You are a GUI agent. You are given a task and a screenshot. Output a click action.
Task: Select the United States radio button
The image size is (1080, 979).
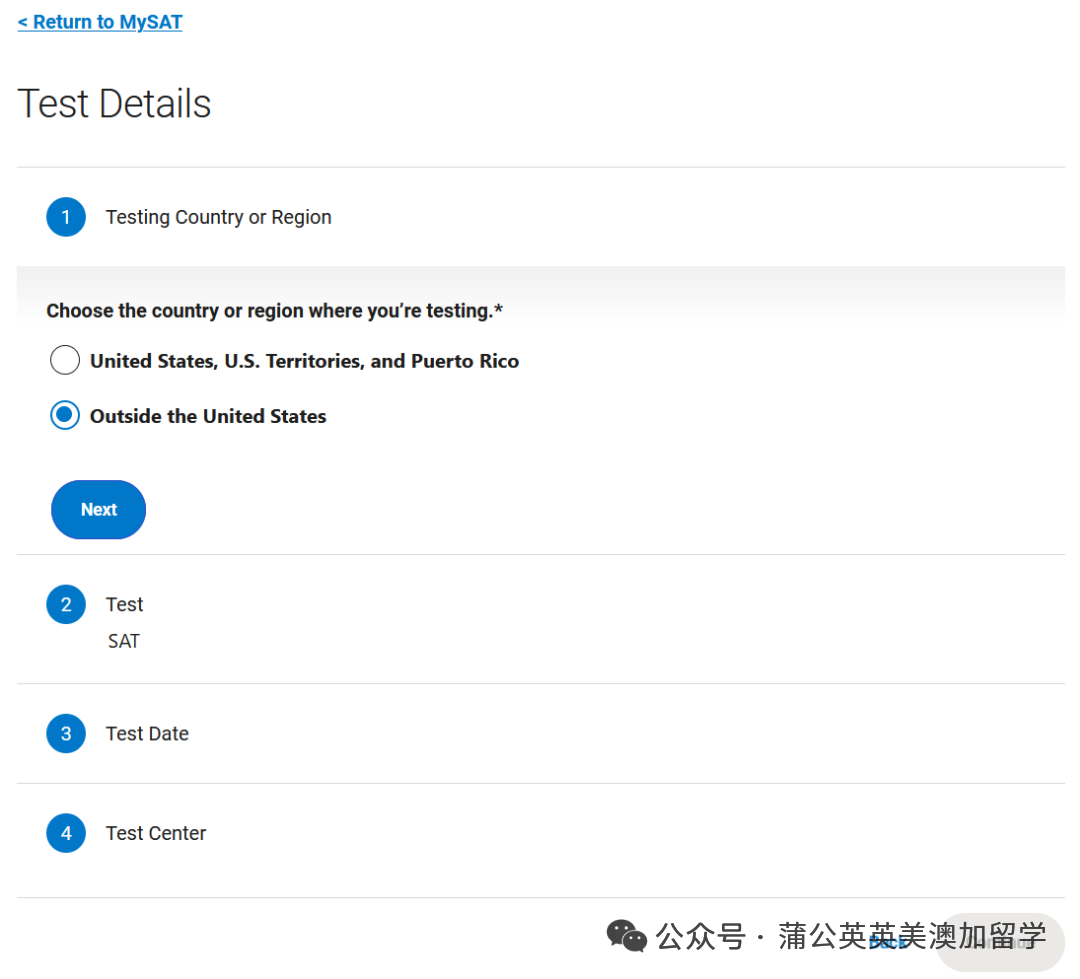pyautogui.click(x=65, y=360)
